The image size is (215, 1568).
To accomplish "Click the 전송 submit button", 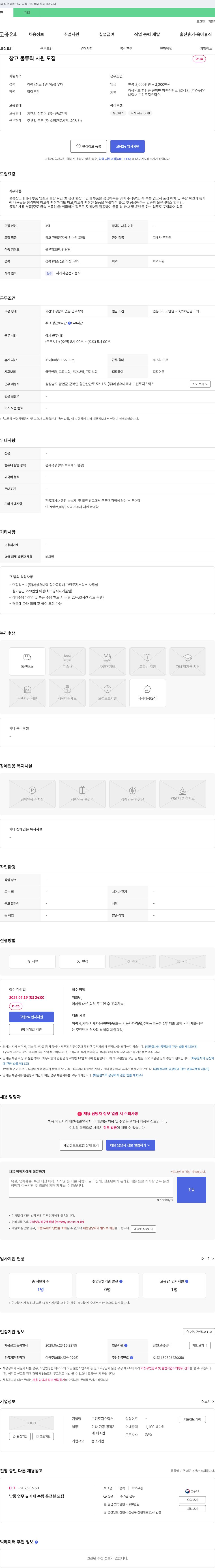I will coord(191,1189).
